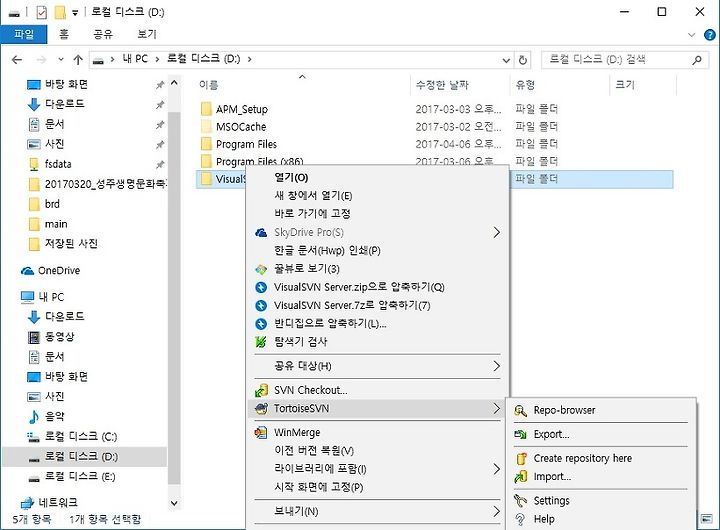The height and width of the screenshot is (530, 720).
Task: Choose 이전 버전 복원(V)
Action: (x=314, y=451)
